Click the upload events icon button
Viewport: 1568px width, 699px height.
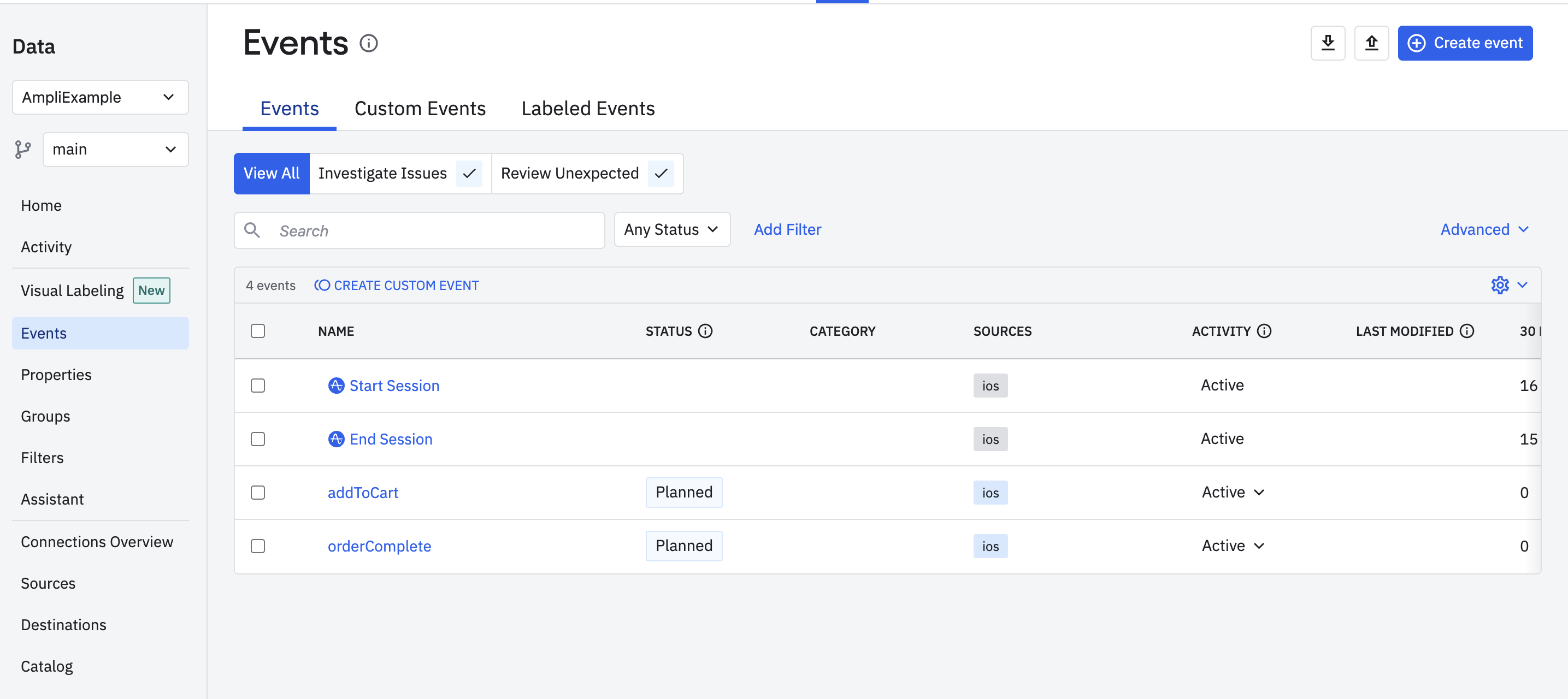coord(1371,43)
